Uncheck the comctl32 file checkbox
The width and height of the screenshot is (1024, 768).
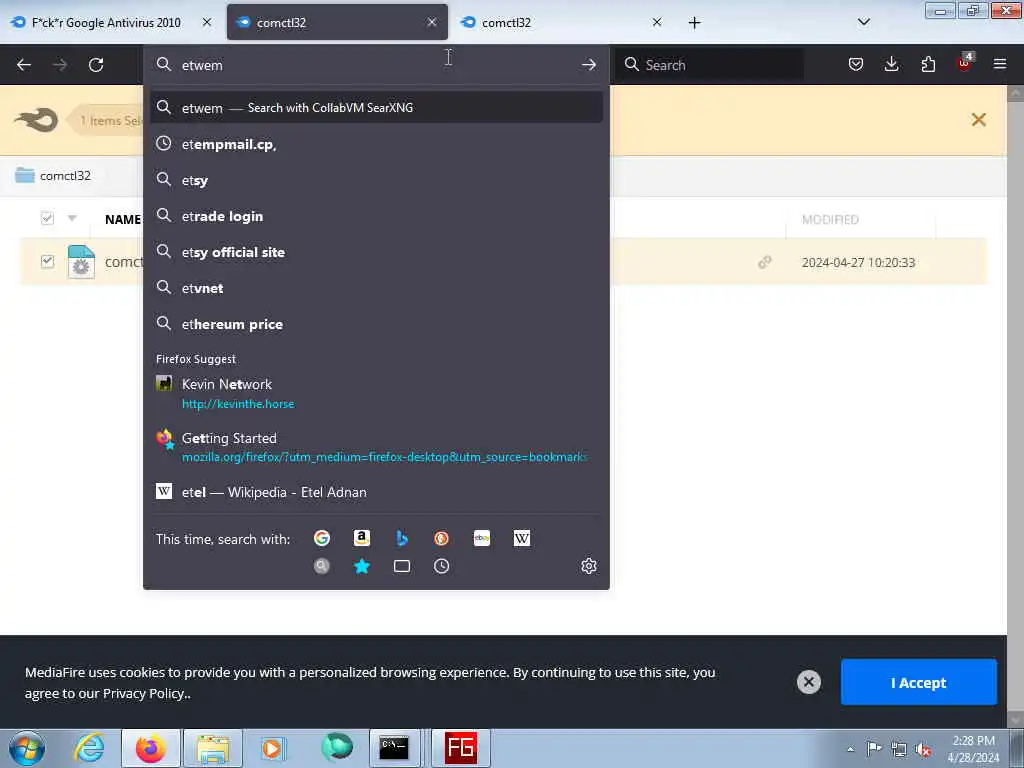[x=47, y=262]
